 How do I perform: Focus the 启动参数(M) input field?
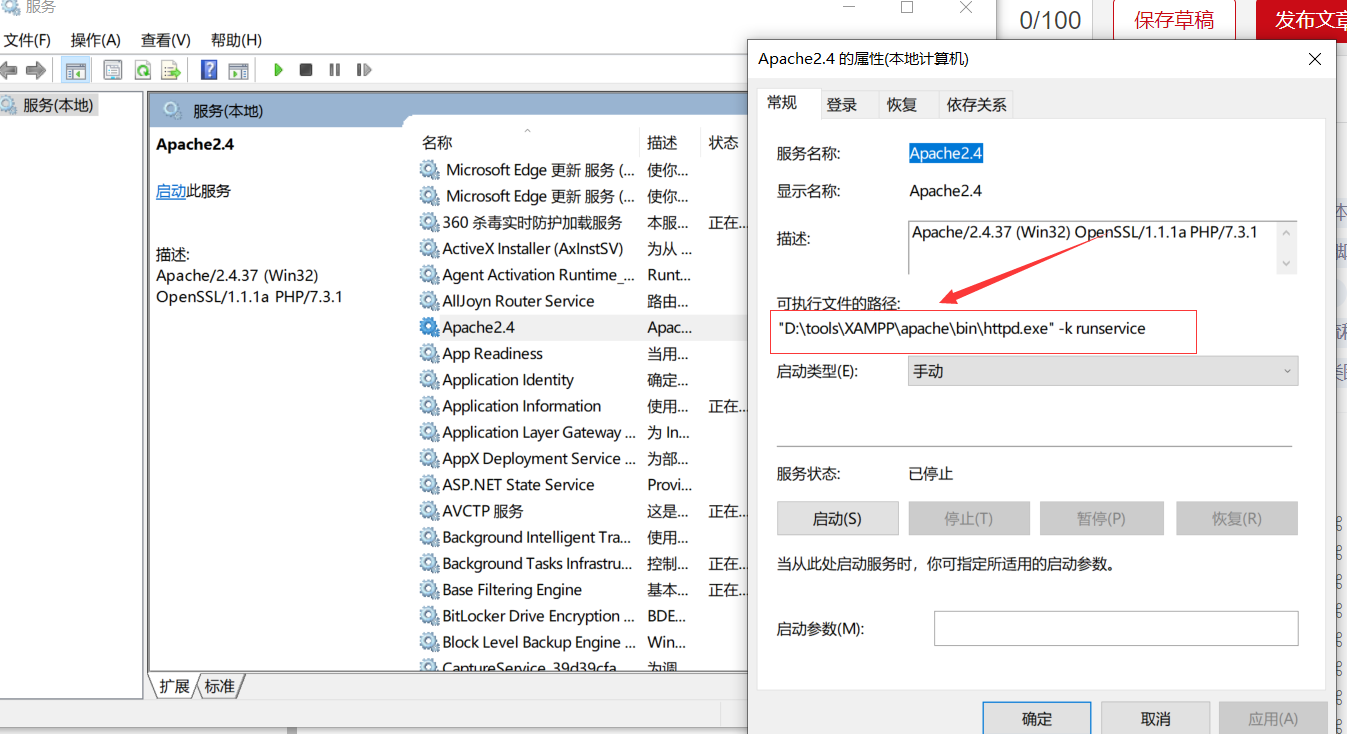(x=1116, y=628)
